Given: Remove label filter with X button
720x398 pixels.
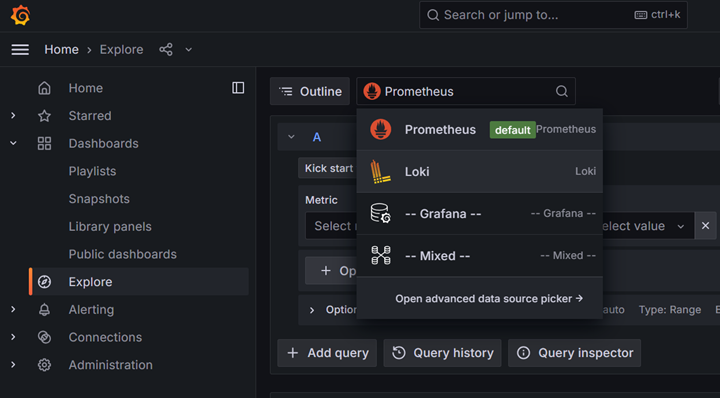Looking at the screenshot, I should click(706, 225).
